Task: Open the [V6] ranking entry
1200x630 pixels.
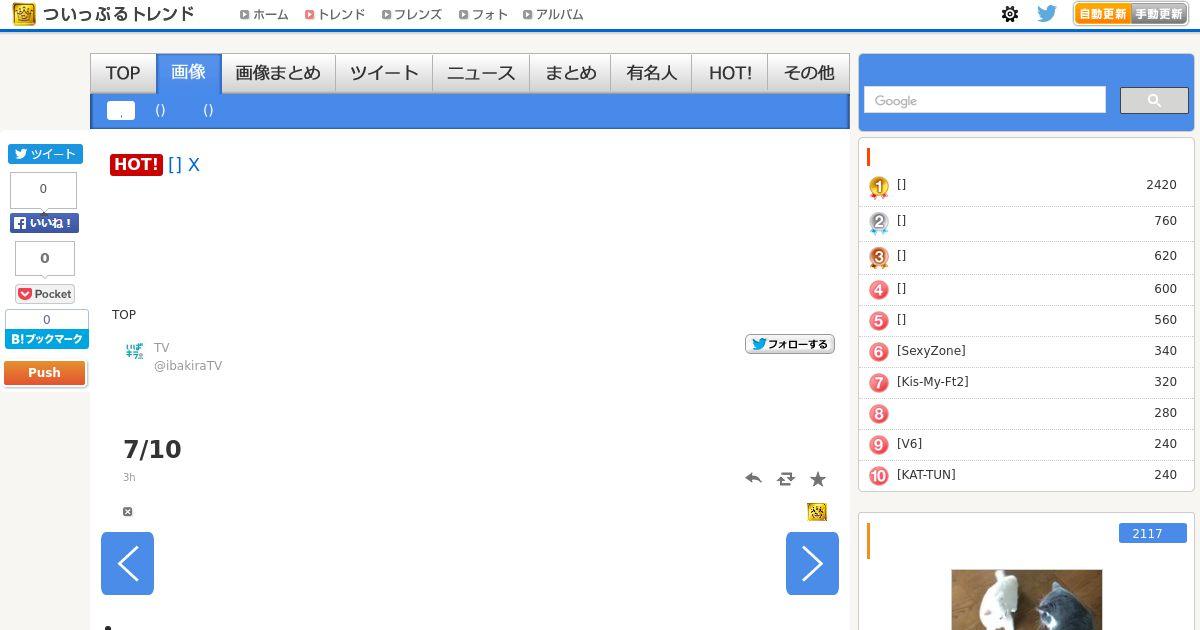Action: pos(909,444)
